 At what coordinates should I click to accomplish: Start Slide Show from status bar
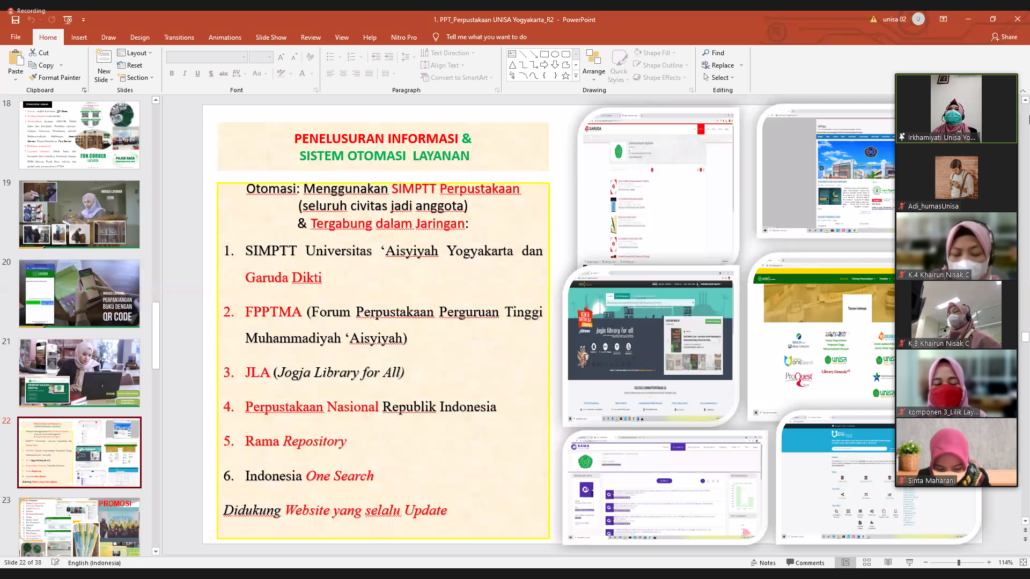pyautogui.click(x=909, y=563)
